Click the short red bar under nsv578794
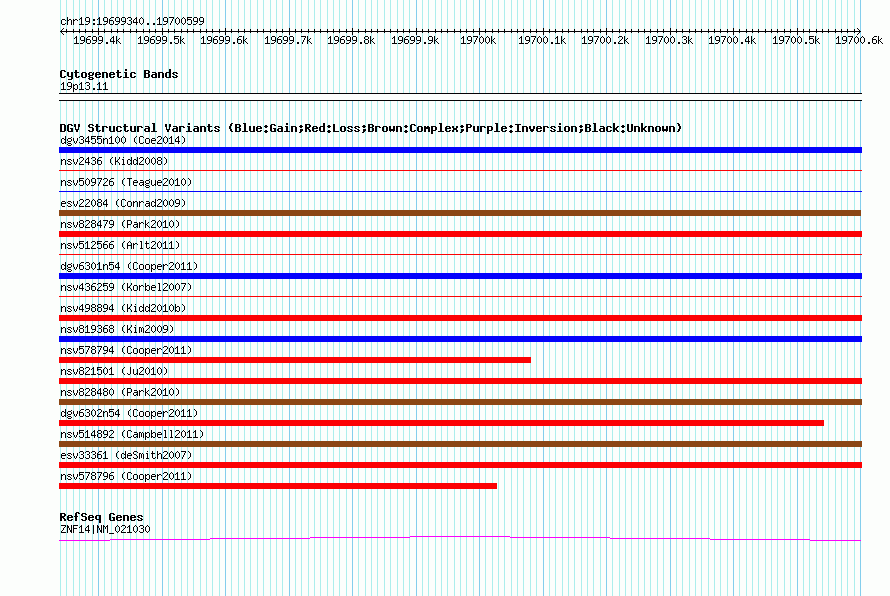Screen dimensions: 890x596 tap(295, 360)
